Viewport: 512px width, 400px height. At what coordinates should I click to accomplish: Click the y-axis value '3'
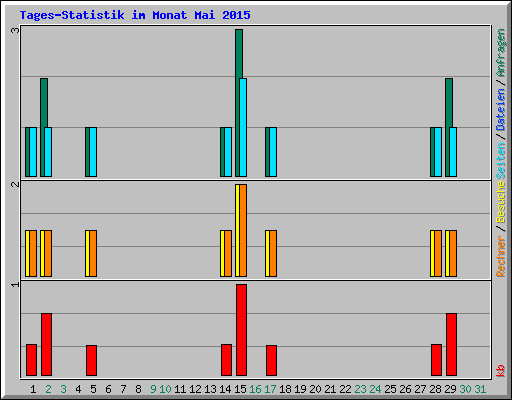click(x=15, y=30)
